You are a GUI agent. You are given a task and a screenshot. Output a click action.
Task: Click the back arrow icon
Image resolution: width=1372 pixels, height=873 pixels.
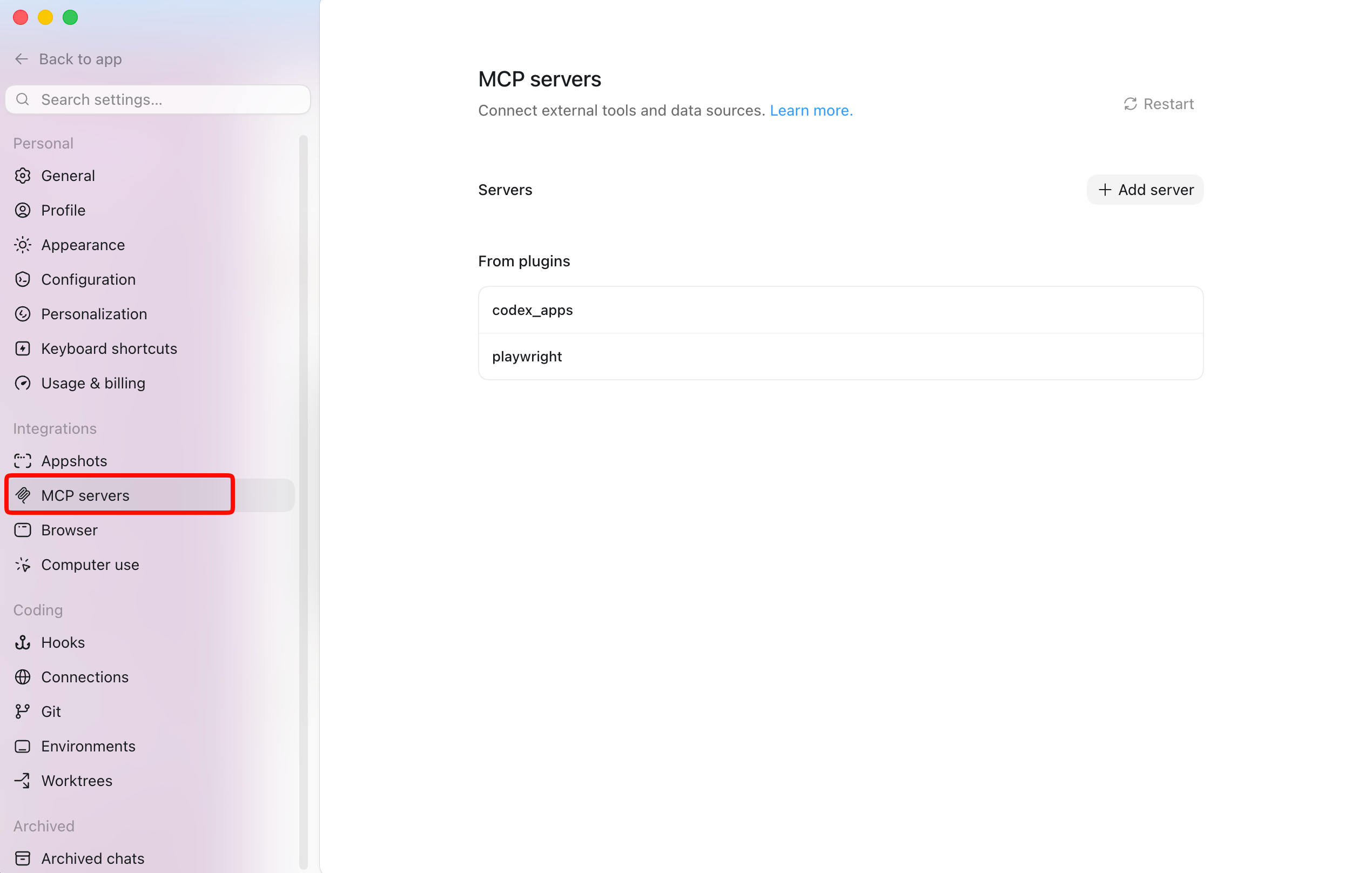pyautogui.click(x=22, y=59)
